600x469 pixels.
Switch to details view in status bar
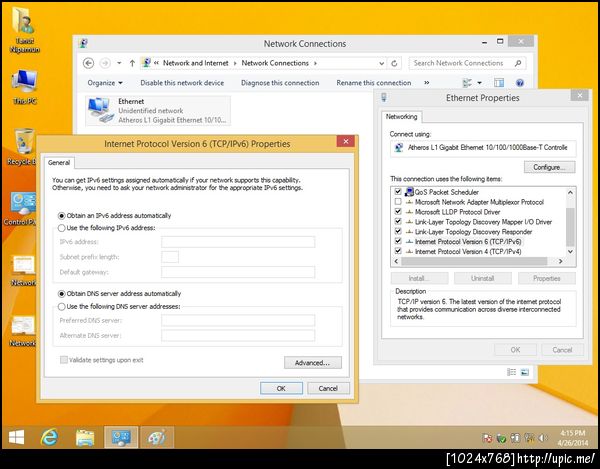(x=511, y=372)
